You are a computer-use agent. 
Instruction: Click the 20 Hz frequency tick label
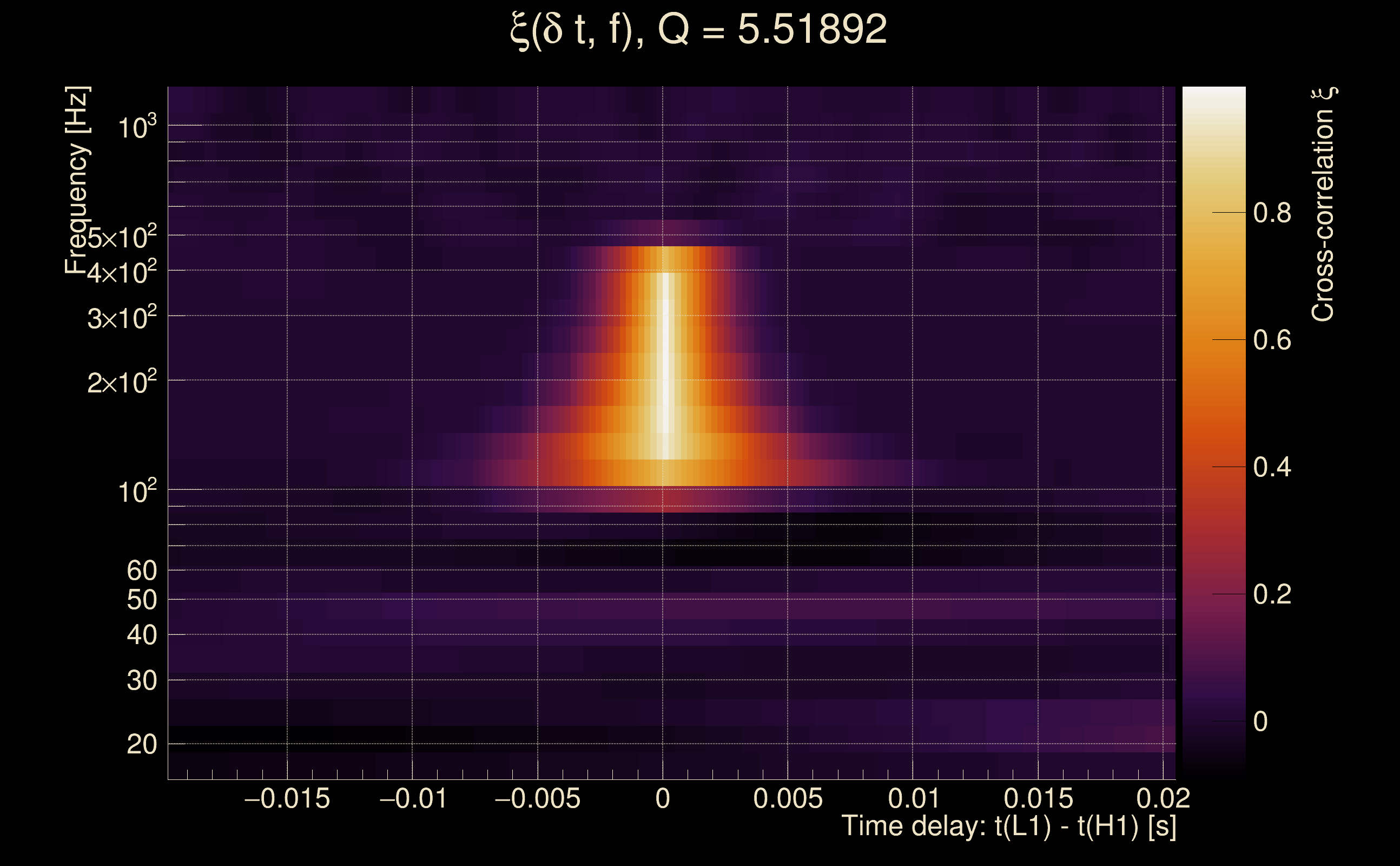click(142, 745)
